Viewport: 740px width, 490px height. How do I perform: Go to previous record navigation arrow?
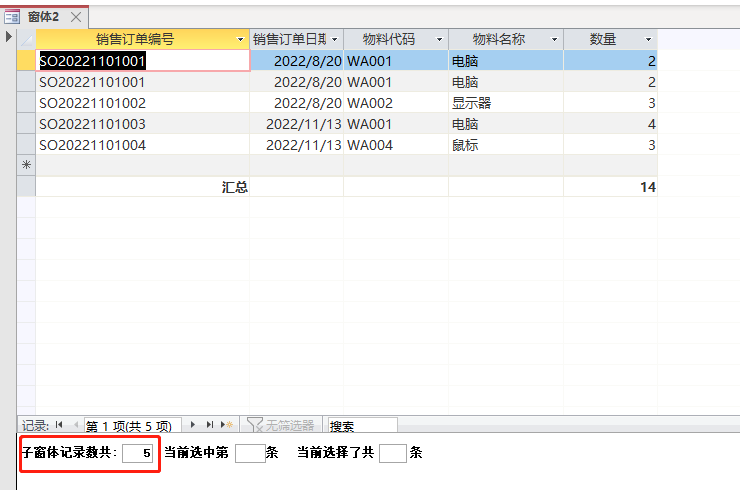(x=76, y=425)
